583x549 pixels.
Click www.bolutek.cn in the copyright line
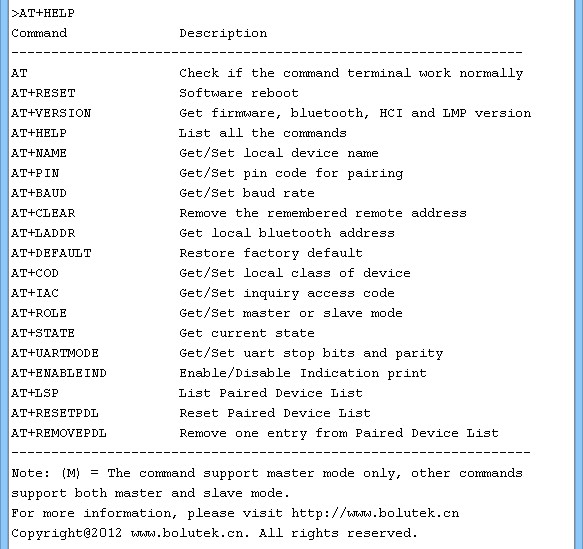coord(190,533)
